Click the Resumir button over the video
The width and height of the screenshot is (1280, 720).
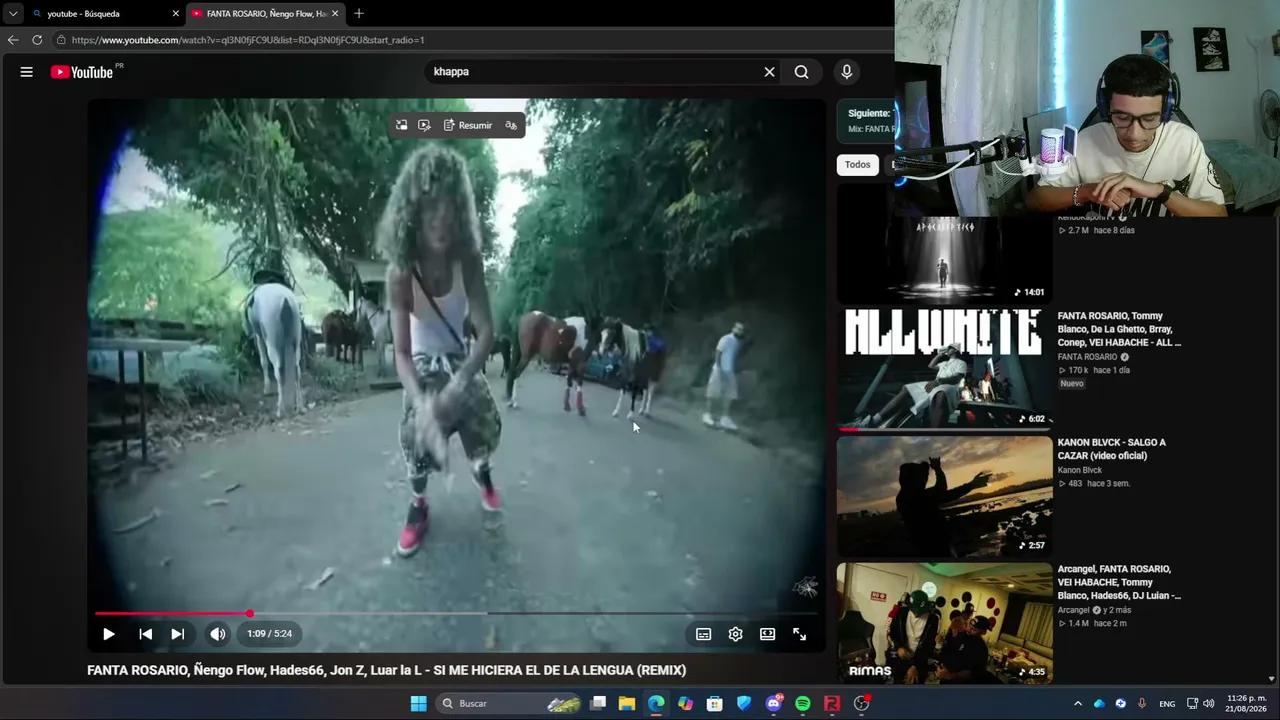[468, 126]
